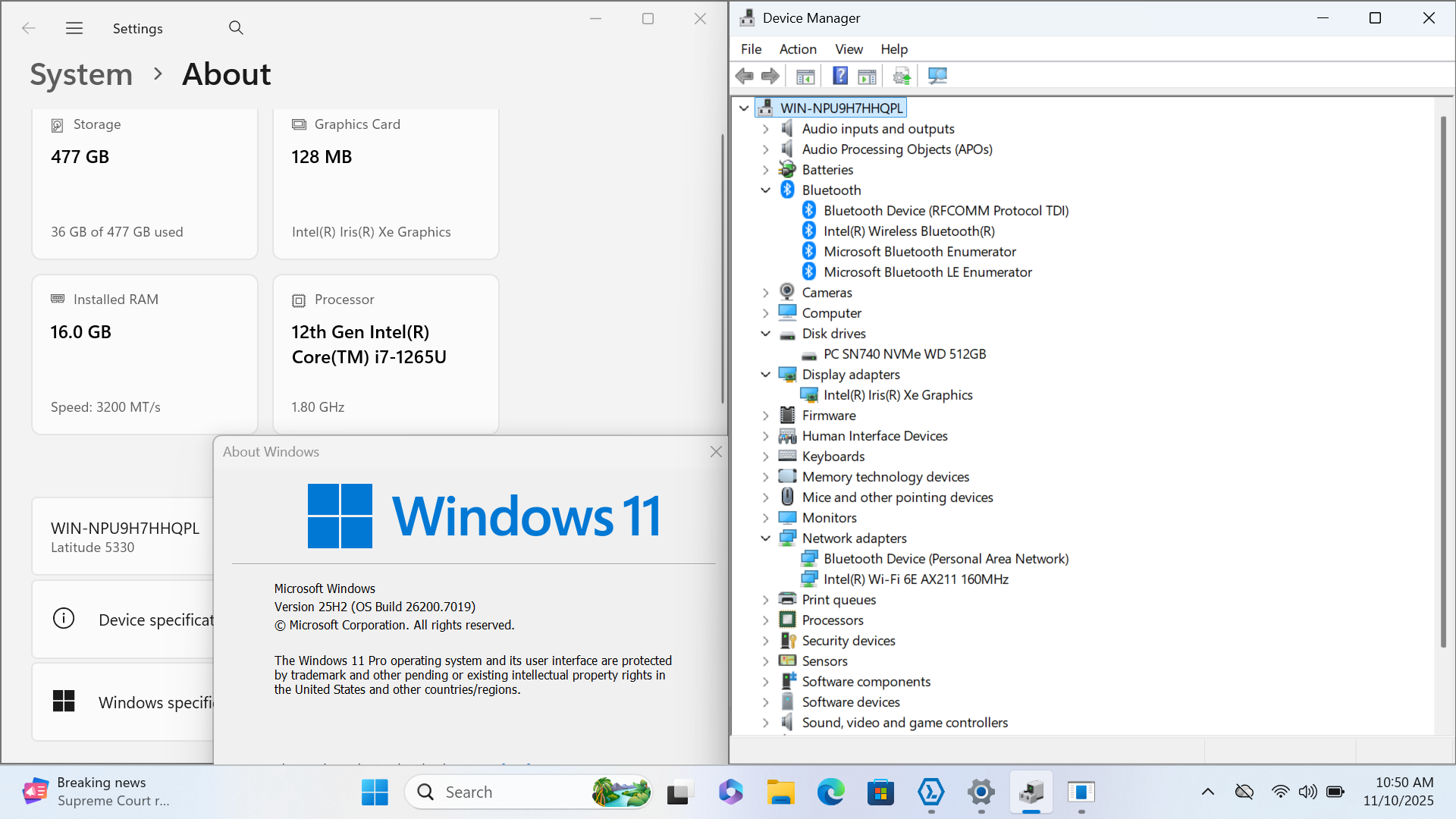Image resolution: width=1456 pixels, height=819 pixels.
Task: Open the Action menu
Action: pos(798,49)
